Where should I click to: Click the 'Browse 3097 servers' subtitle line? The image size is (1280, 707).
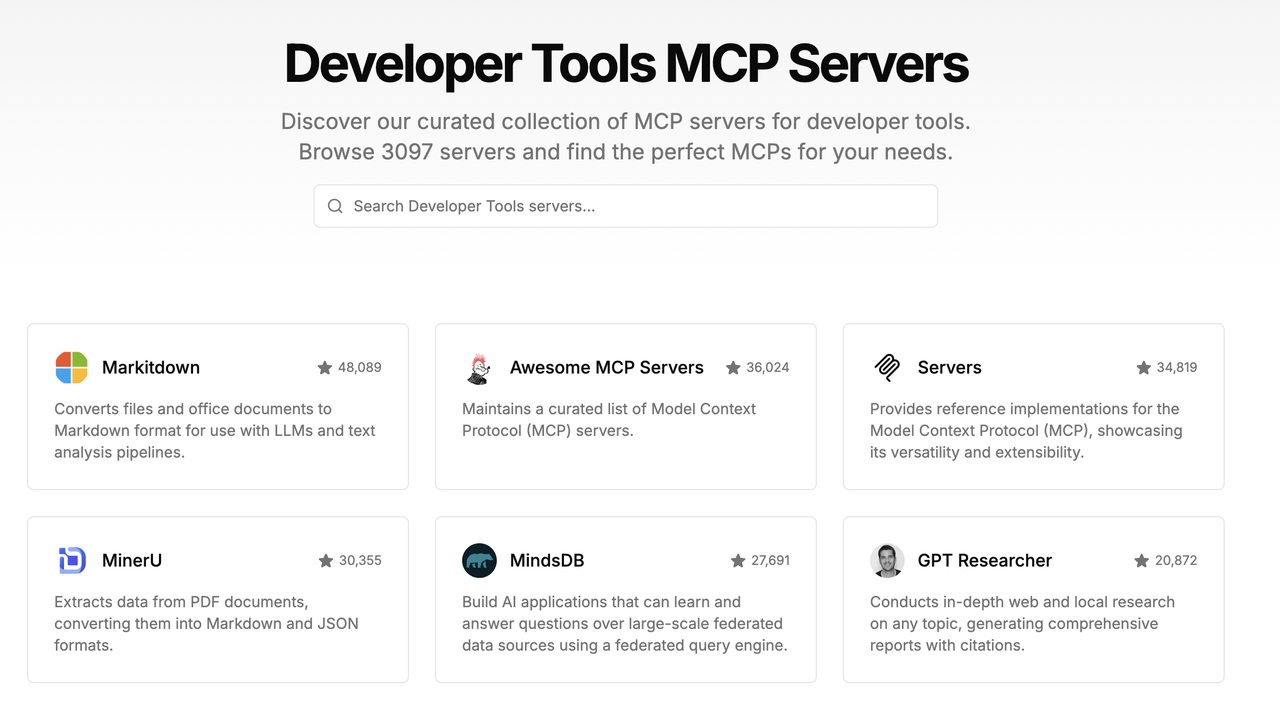point(626,152)
